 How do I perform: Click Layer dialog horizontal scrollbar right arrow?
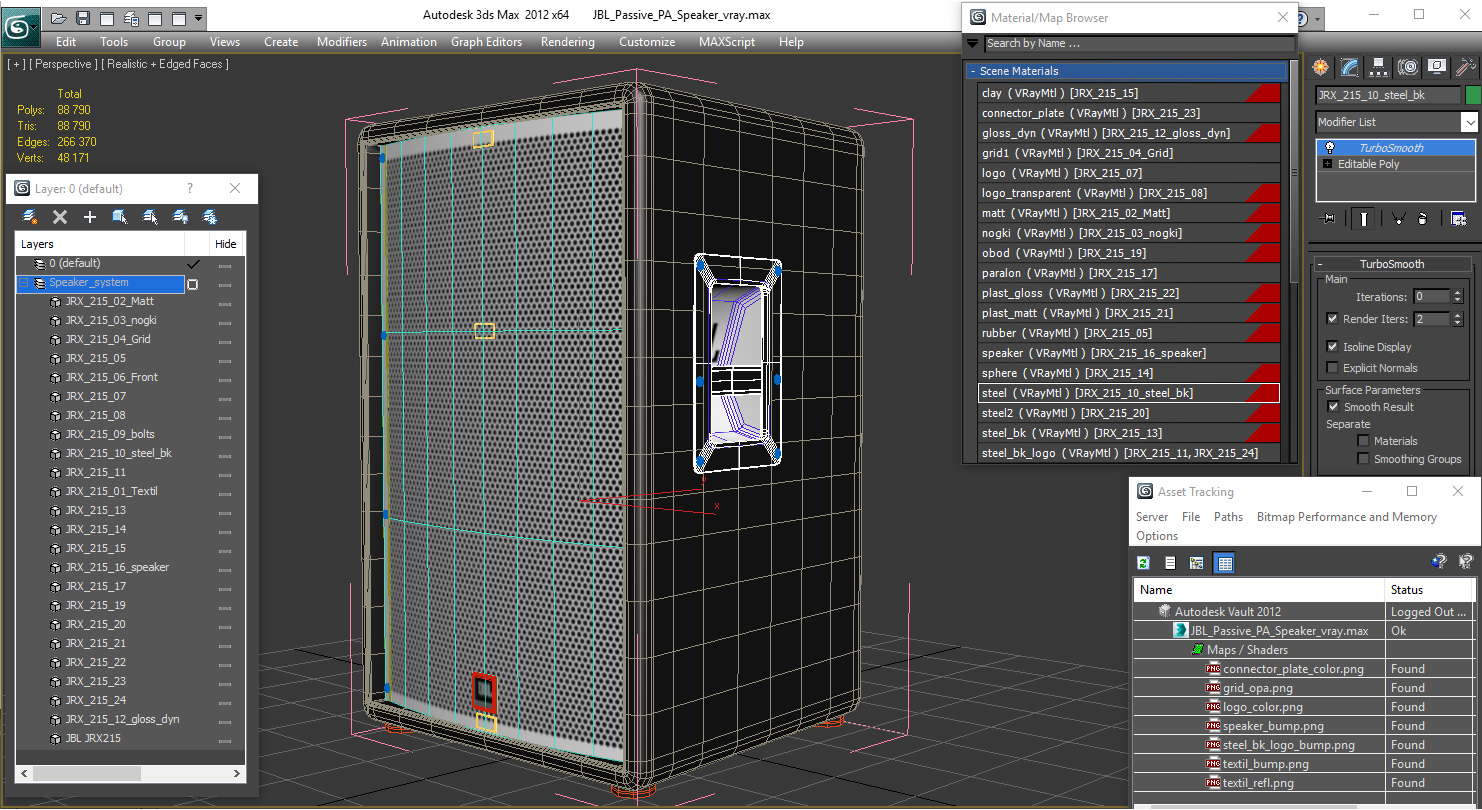click(x=237, y=774)
